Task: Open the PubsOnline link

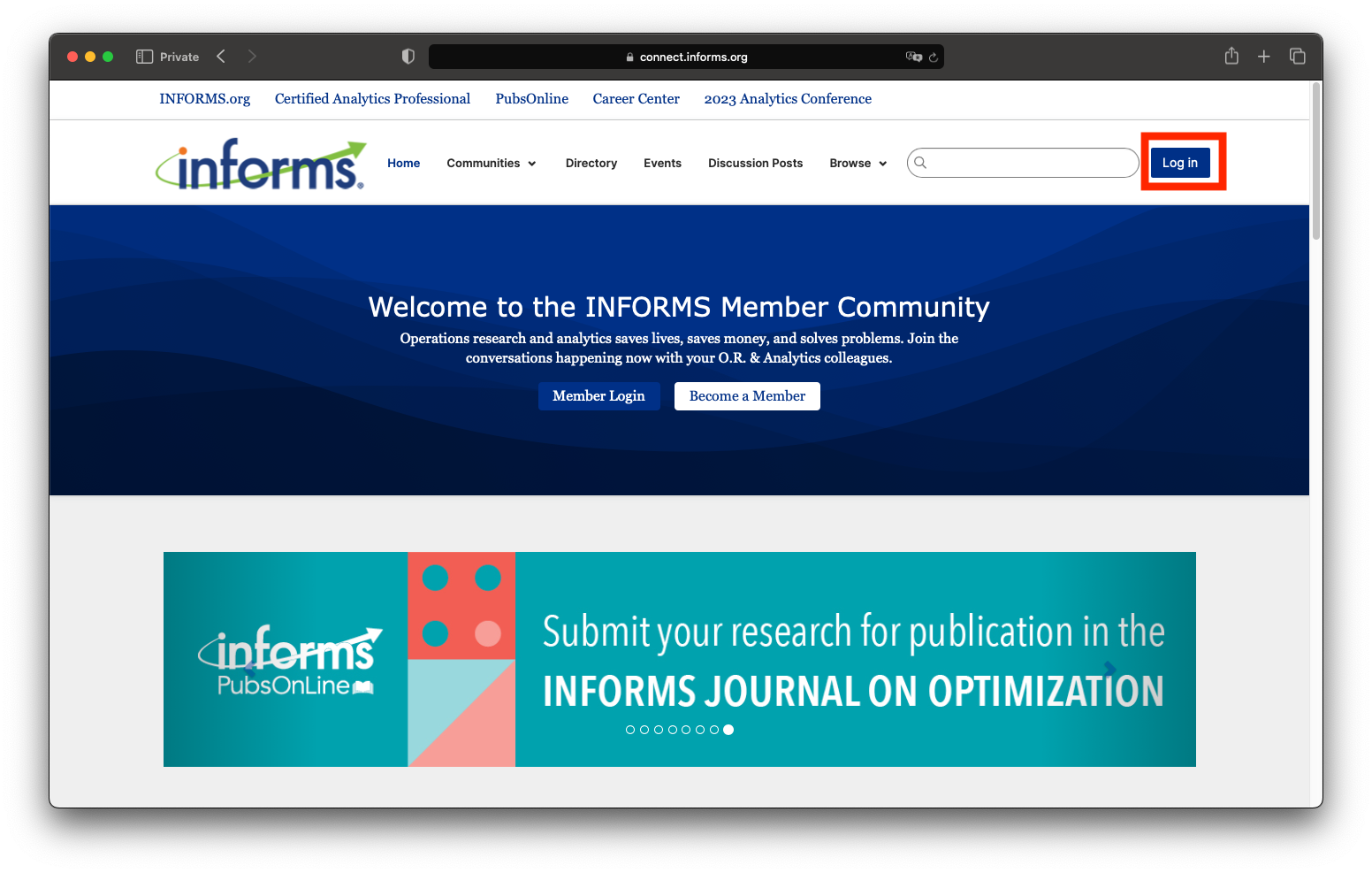Action: (x=532, y=99)
